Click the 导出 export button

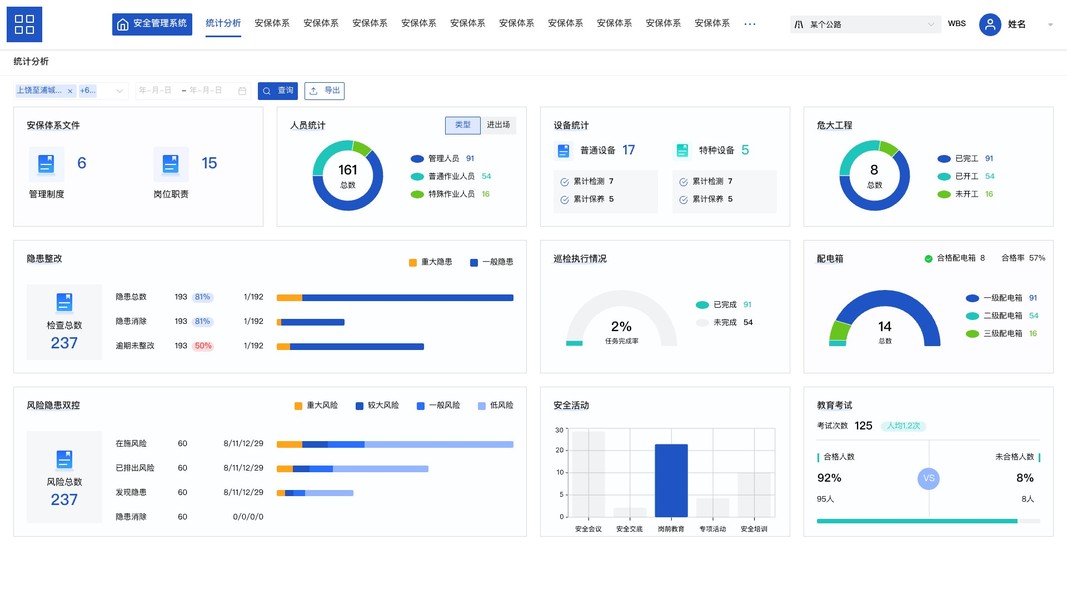pos(324,90)
